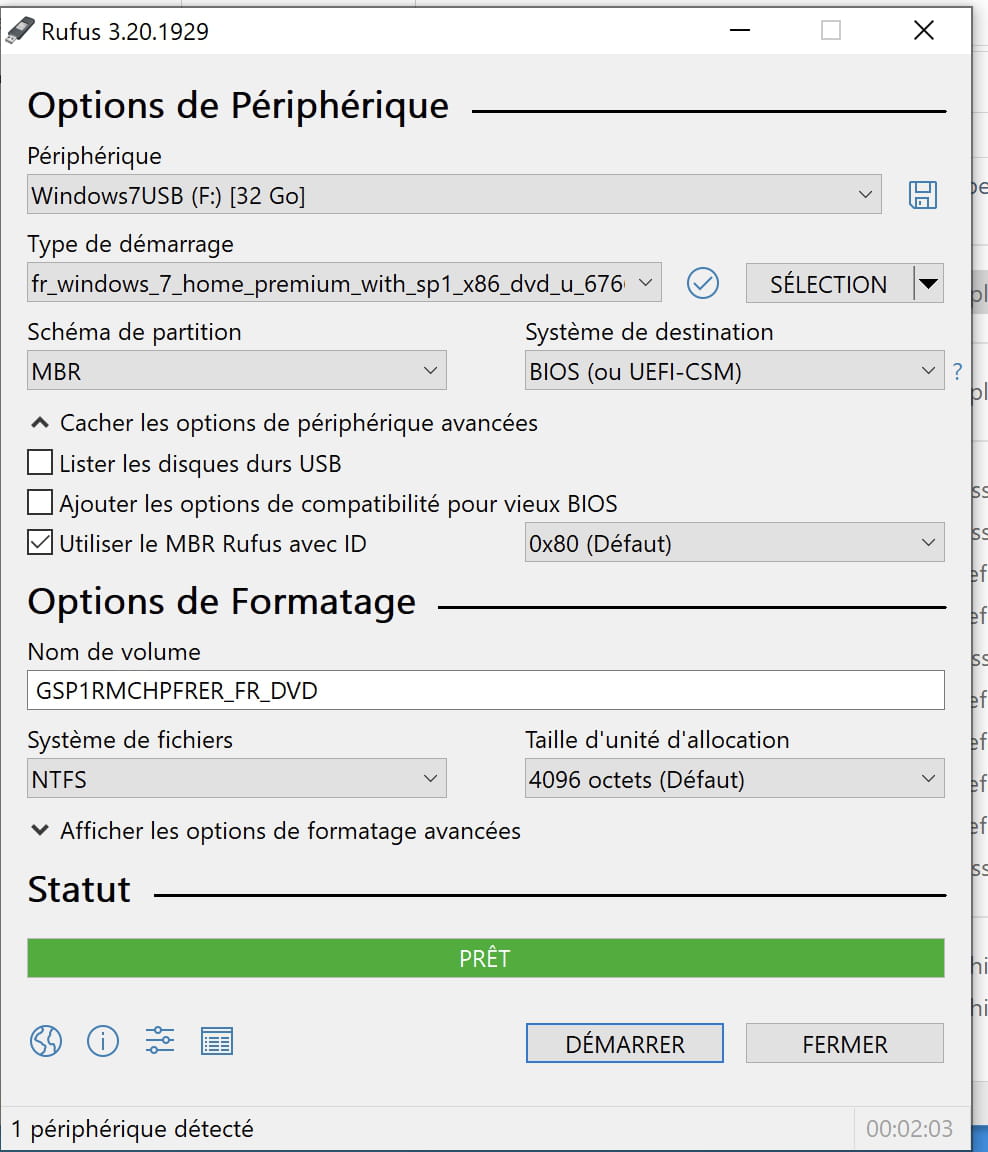This screenshot has width=988, height=1152.
Task: Click the ISO checksum checkmark icon
Action: (x=703, y=284)
